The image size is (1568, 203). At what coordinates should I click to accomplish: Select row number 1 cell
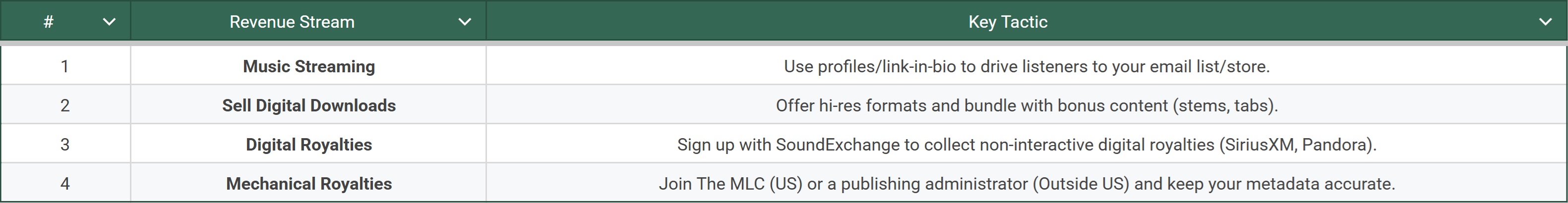[x=65, y=66]
